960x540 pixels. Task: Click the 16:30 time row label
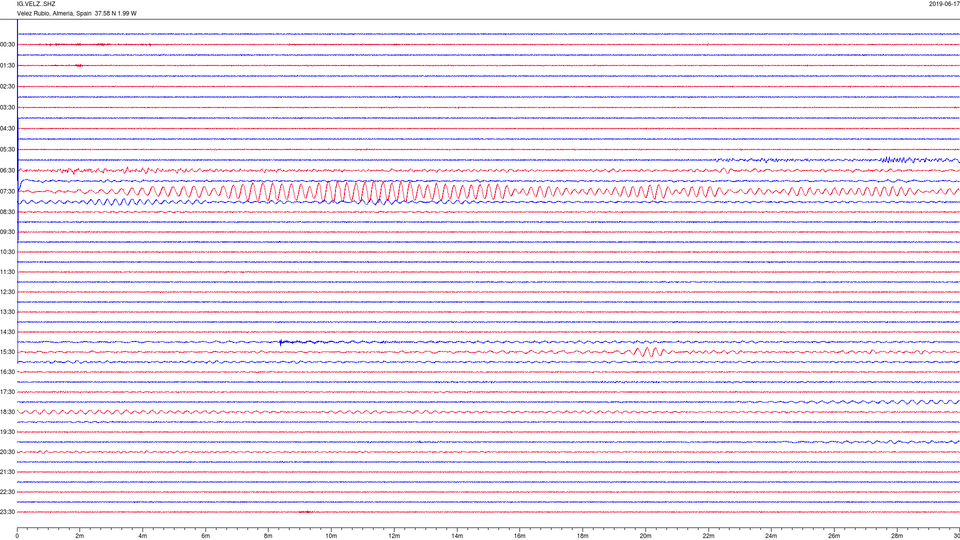coord(7,372)
